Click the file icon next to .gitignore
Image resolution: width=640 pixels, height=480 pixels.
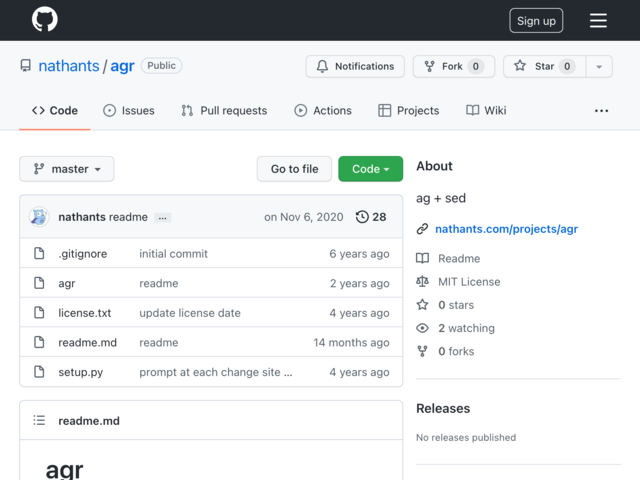tap(39, 253)
